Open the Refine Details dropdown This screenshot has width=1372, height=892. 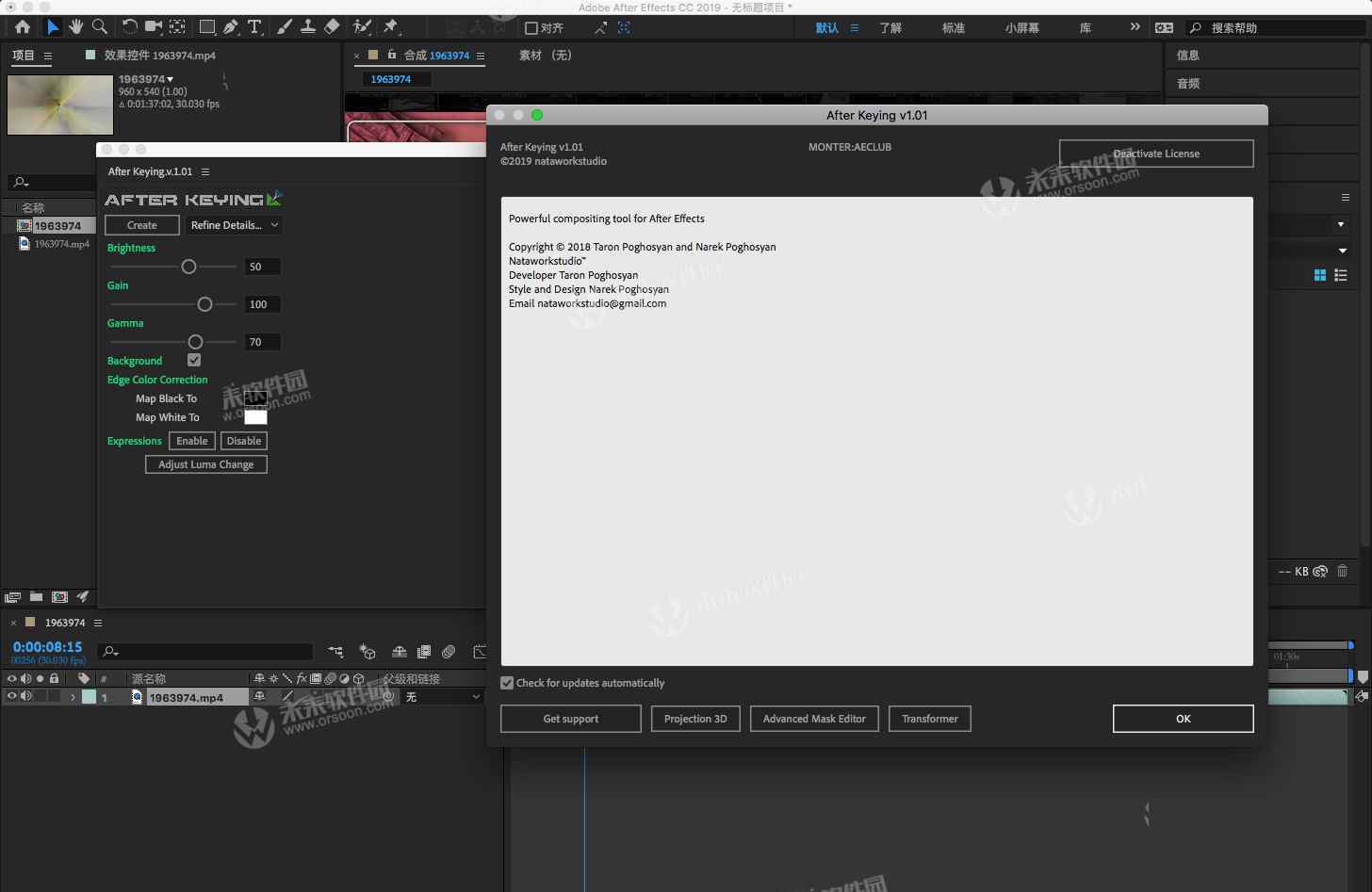[x=234, y=225]
